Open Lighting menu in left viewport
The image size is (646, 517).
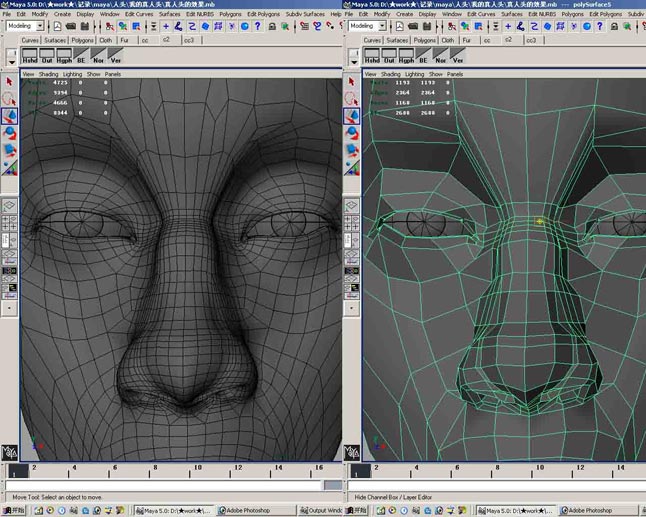(x=73, y=74)
